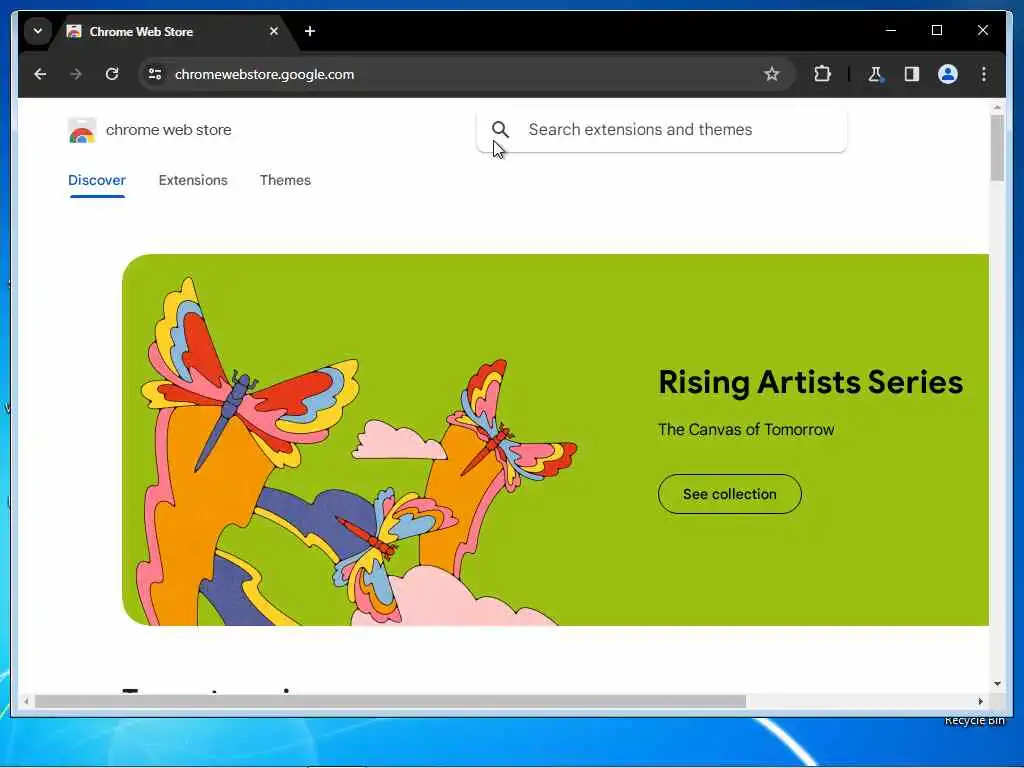
Task: Reload the Chrome Web Store page
Action: 112,74
